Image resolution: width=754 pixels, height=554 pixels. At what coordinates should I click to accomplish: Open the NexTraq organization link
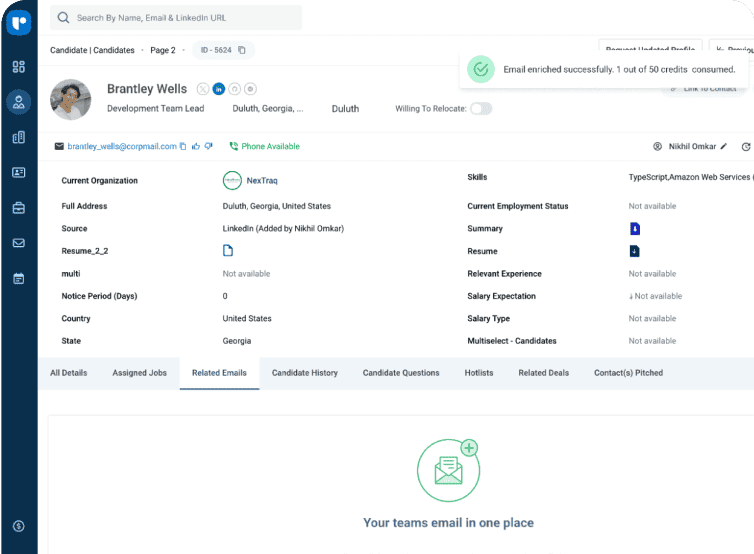click(261, 180)
